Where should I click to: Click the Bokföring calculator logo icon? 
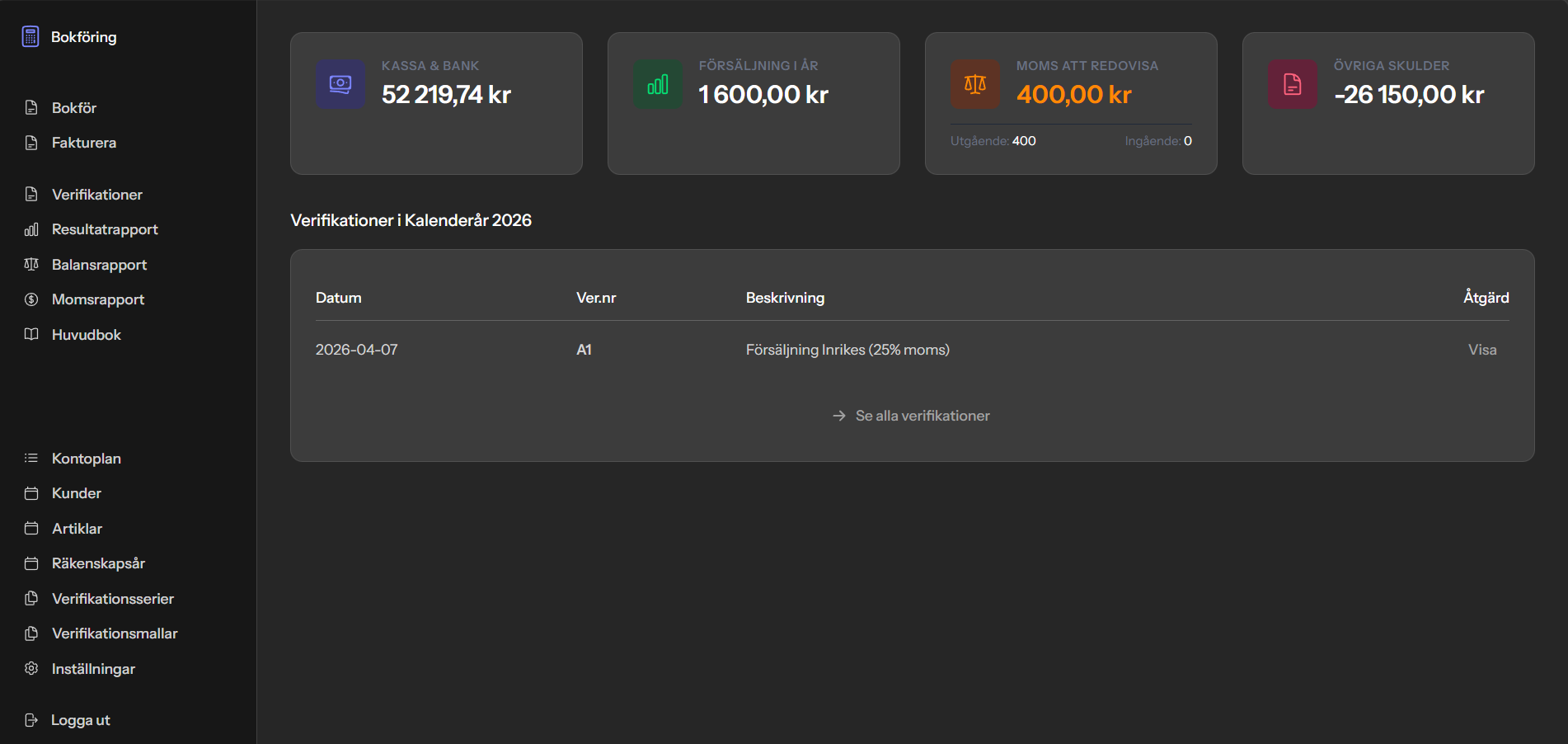pos(31,37)
